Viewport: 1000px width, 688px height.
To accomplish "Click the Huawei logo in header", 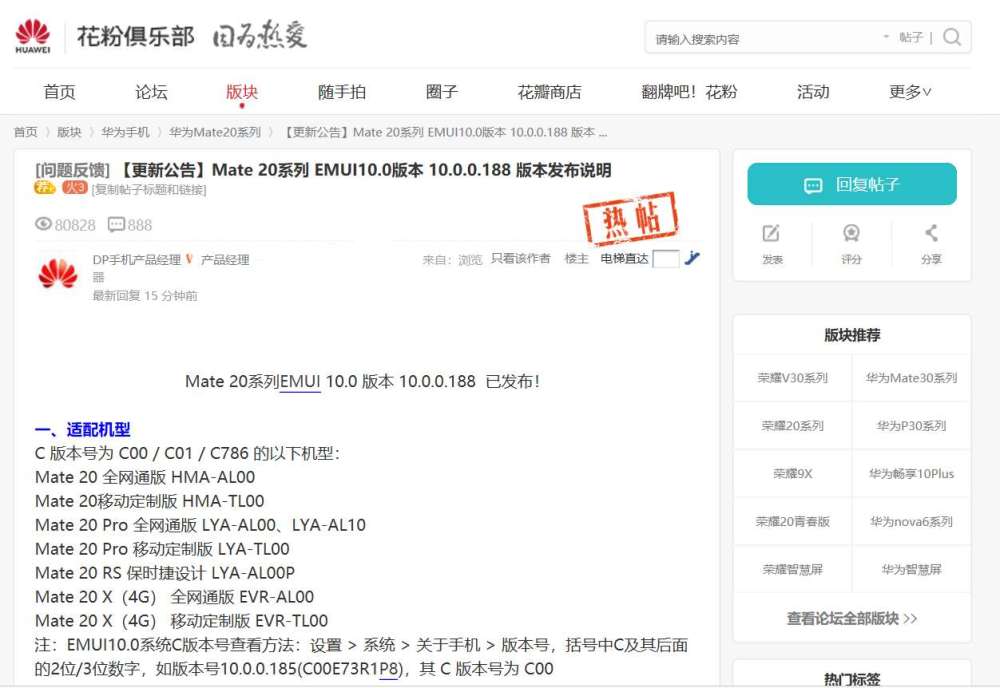I will (33, 36).
